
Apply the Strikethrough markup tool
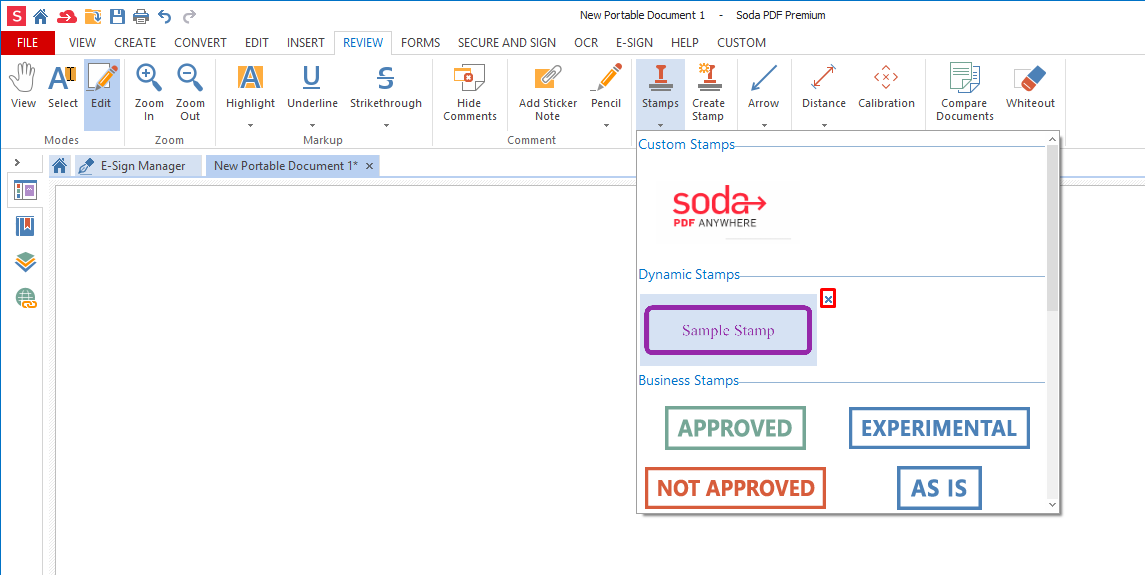click(x=386, y=87)
